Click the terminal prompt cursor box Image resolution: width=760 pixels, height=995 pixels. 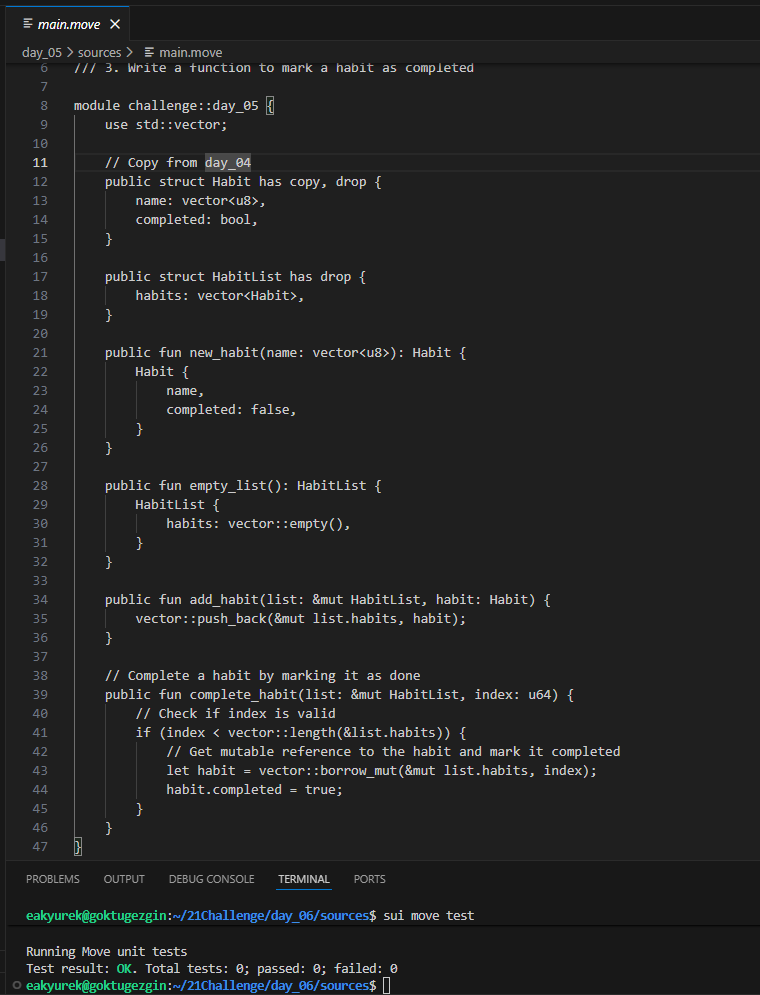click(x=387, y=985)
